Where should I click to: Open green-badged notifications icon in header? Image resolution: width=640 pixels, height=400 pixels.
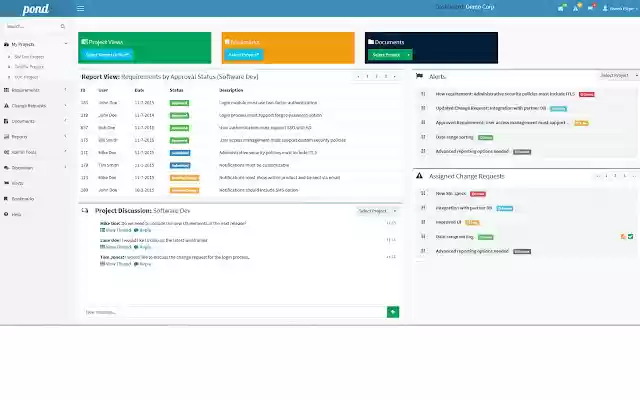point(562,8)
